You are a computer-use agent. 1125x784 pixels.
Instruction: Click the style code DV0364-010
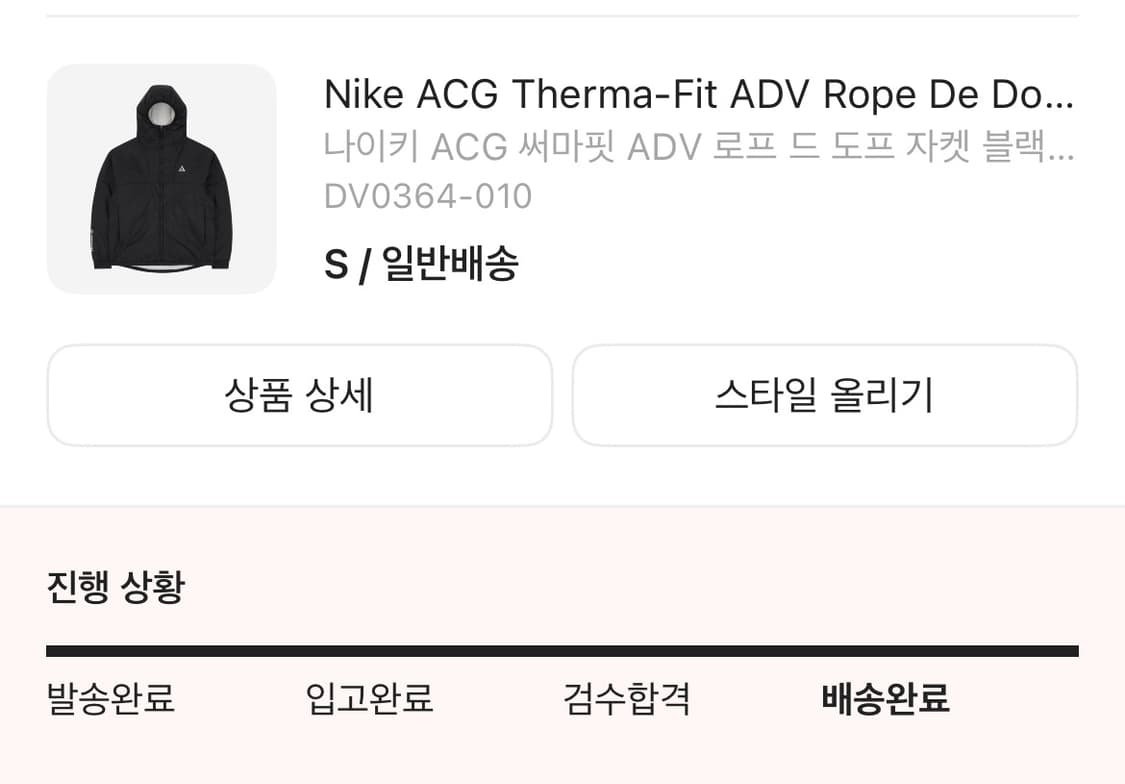(428, 196)
